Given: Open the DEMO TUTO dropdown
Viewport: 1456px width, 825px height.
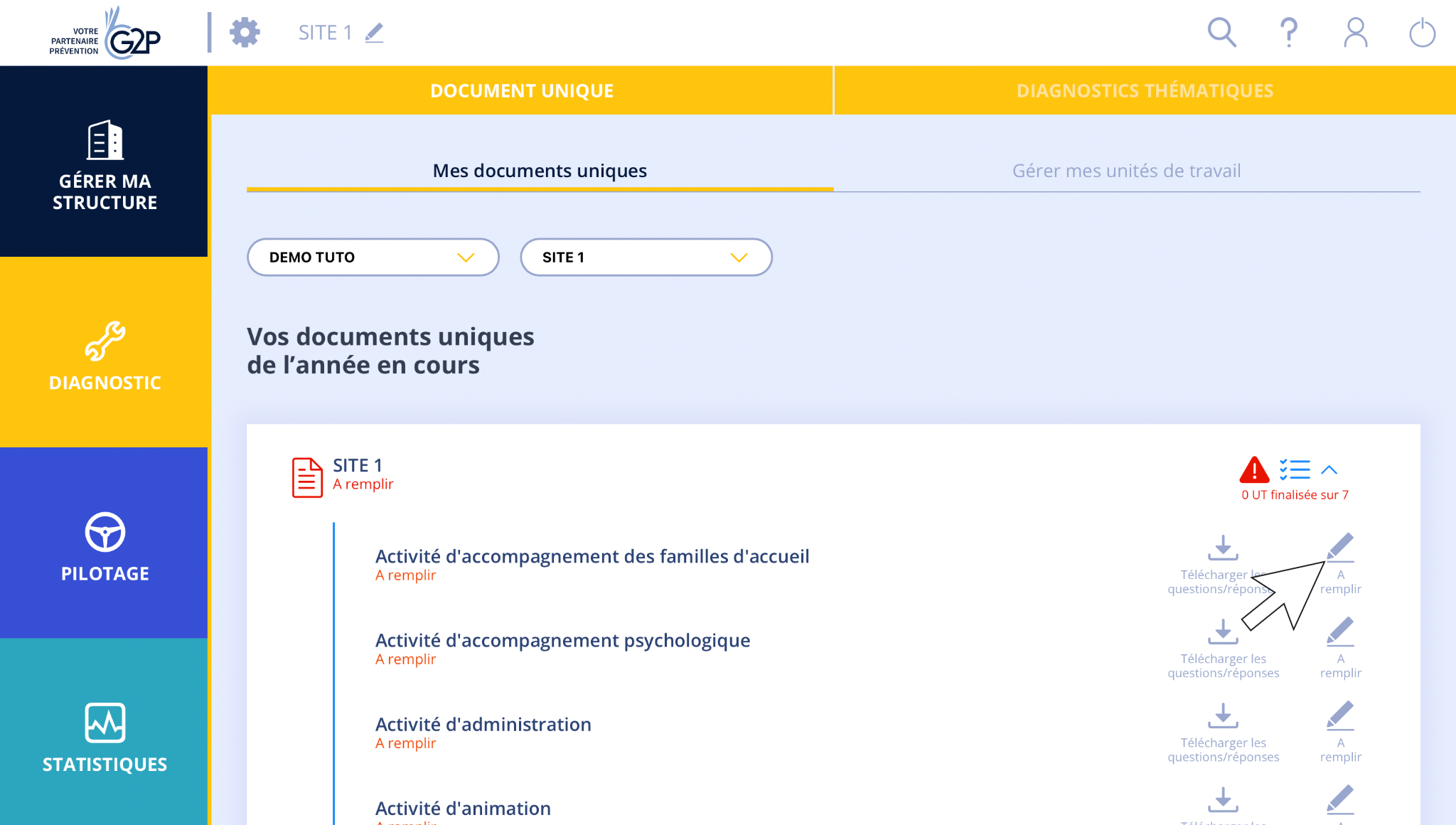Looking at the screenshot, I should [372, 257].
